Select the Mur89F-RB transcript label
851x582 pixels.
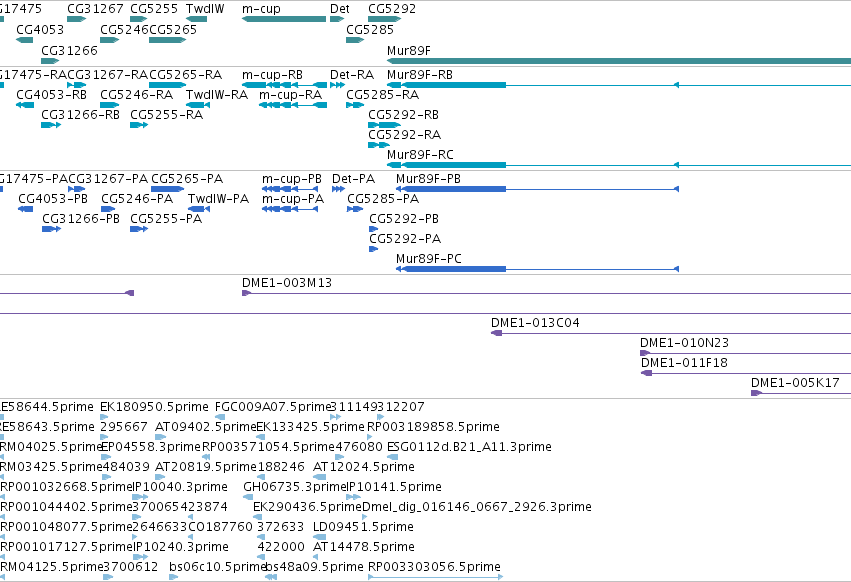tap(420, 74)
